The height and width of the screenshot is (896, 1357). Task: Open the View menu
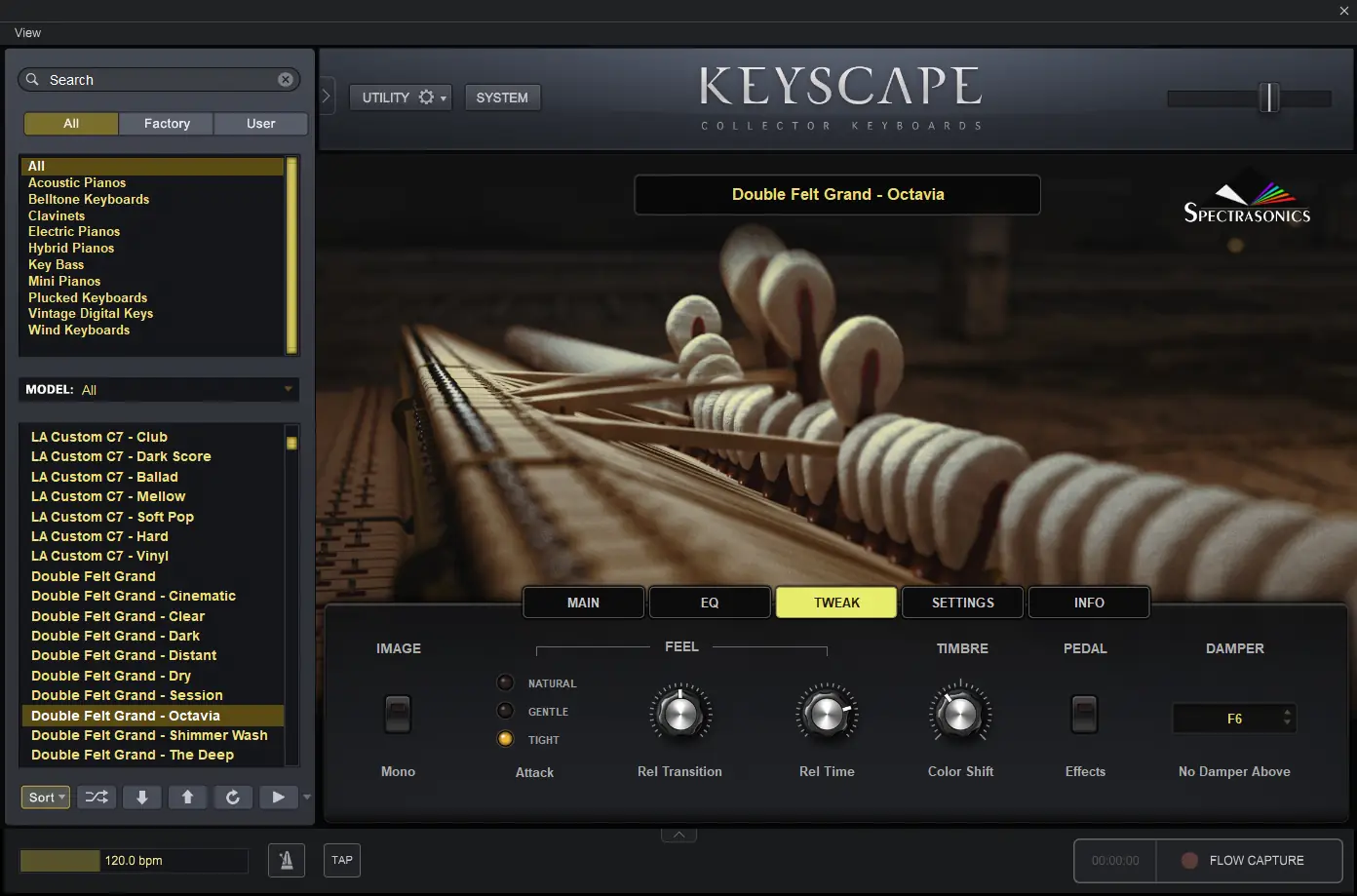pos(27,32)
